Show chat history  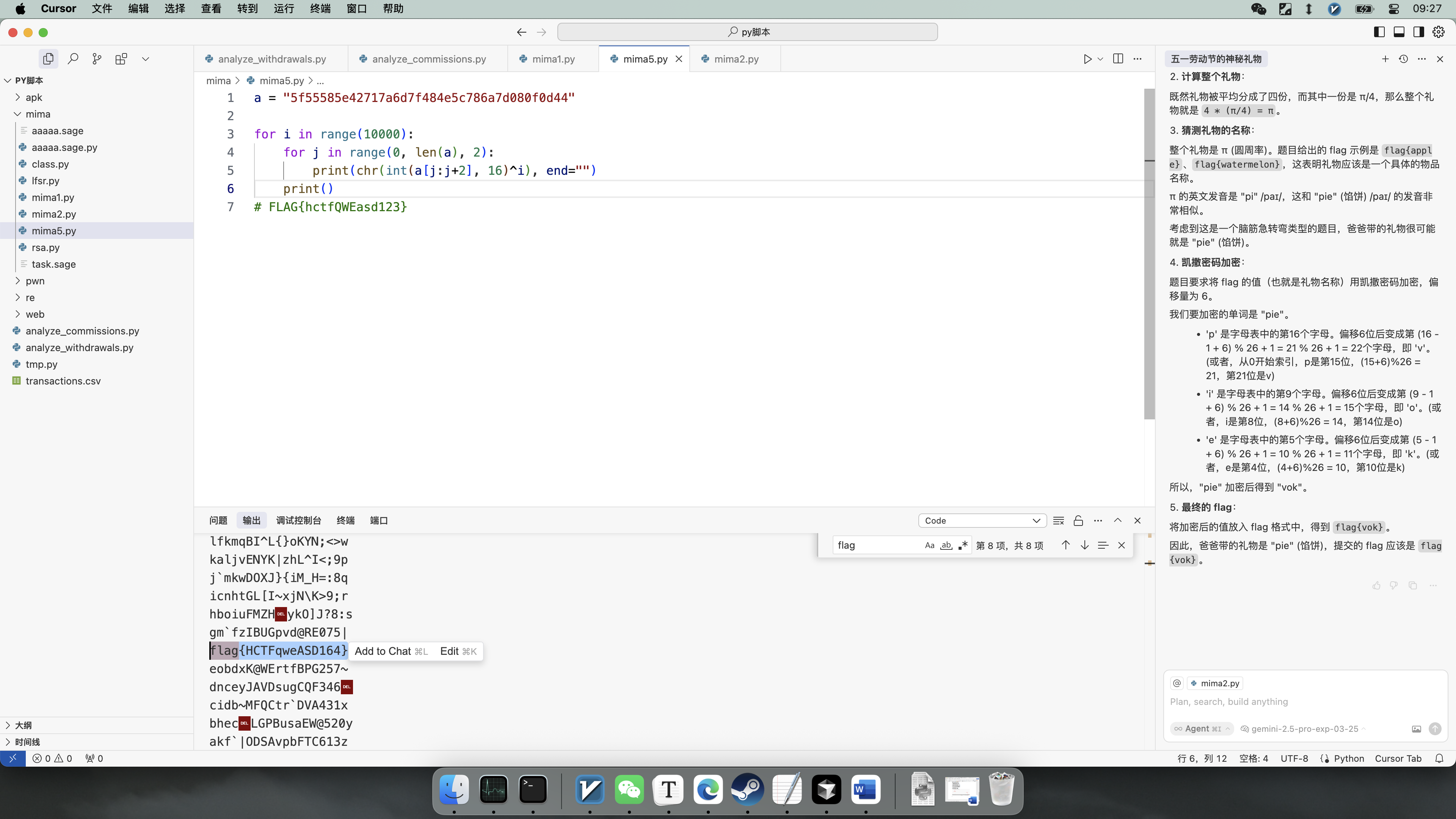tap(1403, 59)
